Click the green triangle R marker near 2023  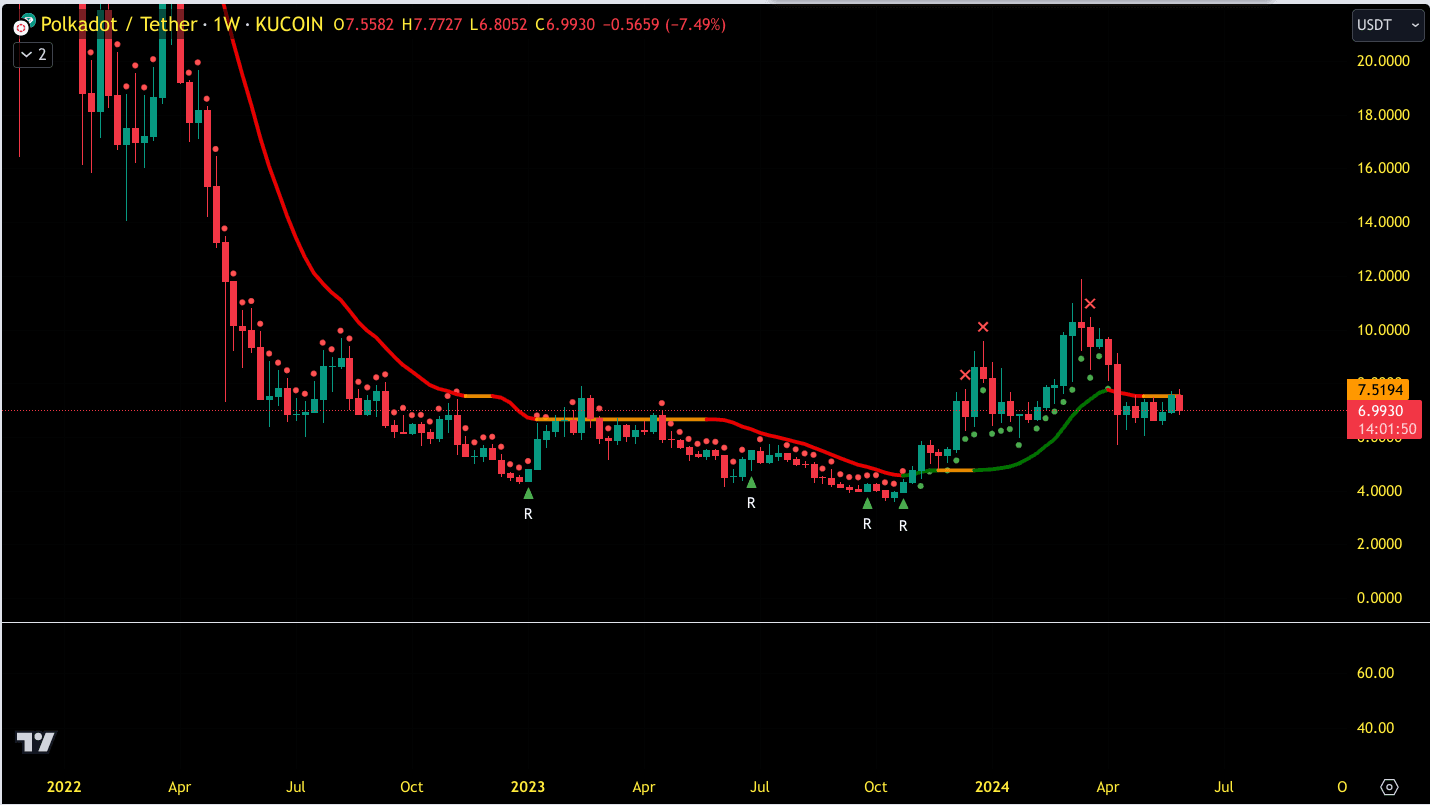pyautogui.click(x=528, y=493)
